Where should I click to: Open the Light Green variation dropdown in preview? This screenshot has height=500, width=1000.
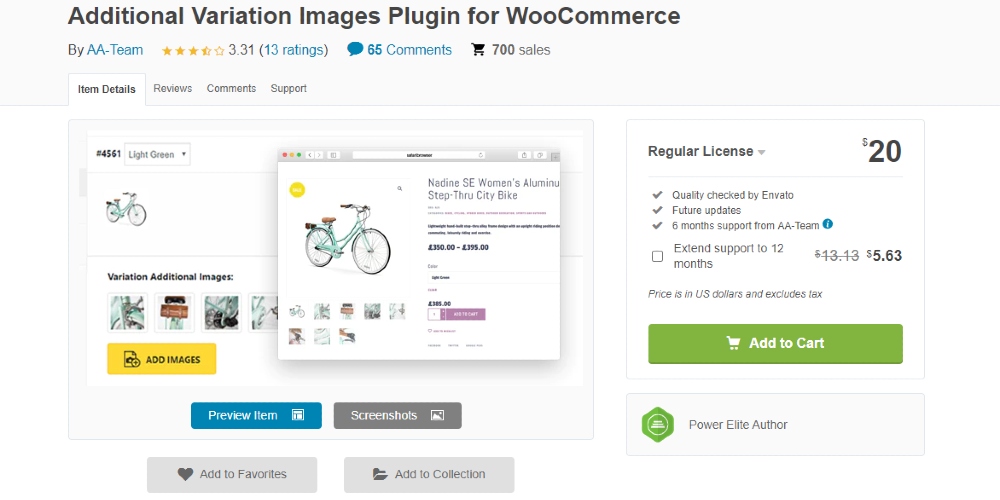pyautogui.click(x=157, y=154)
